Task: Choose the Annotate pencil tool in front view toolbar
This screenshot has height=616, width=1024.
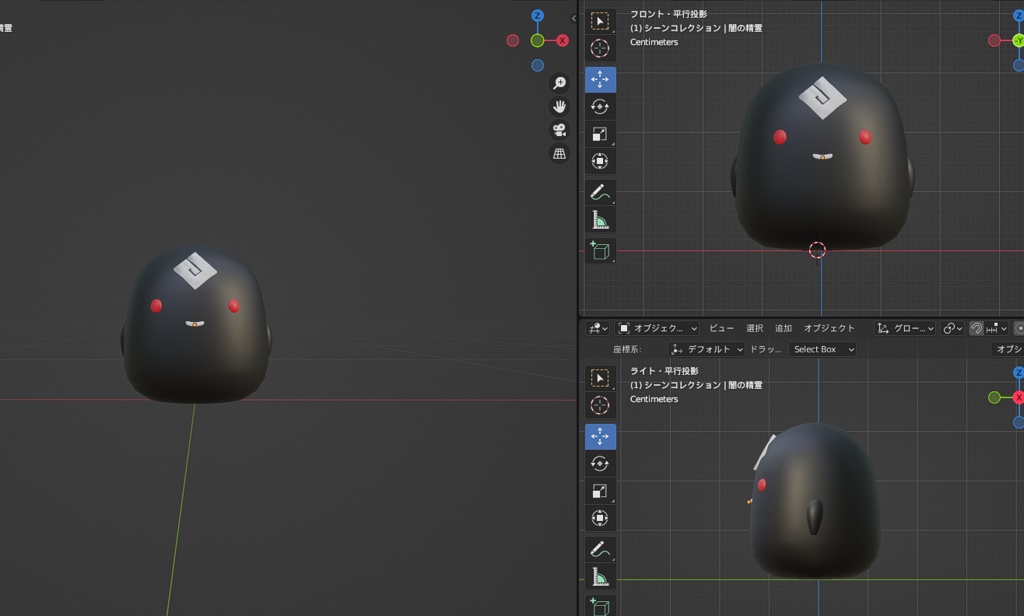Action: coord(600,192)
